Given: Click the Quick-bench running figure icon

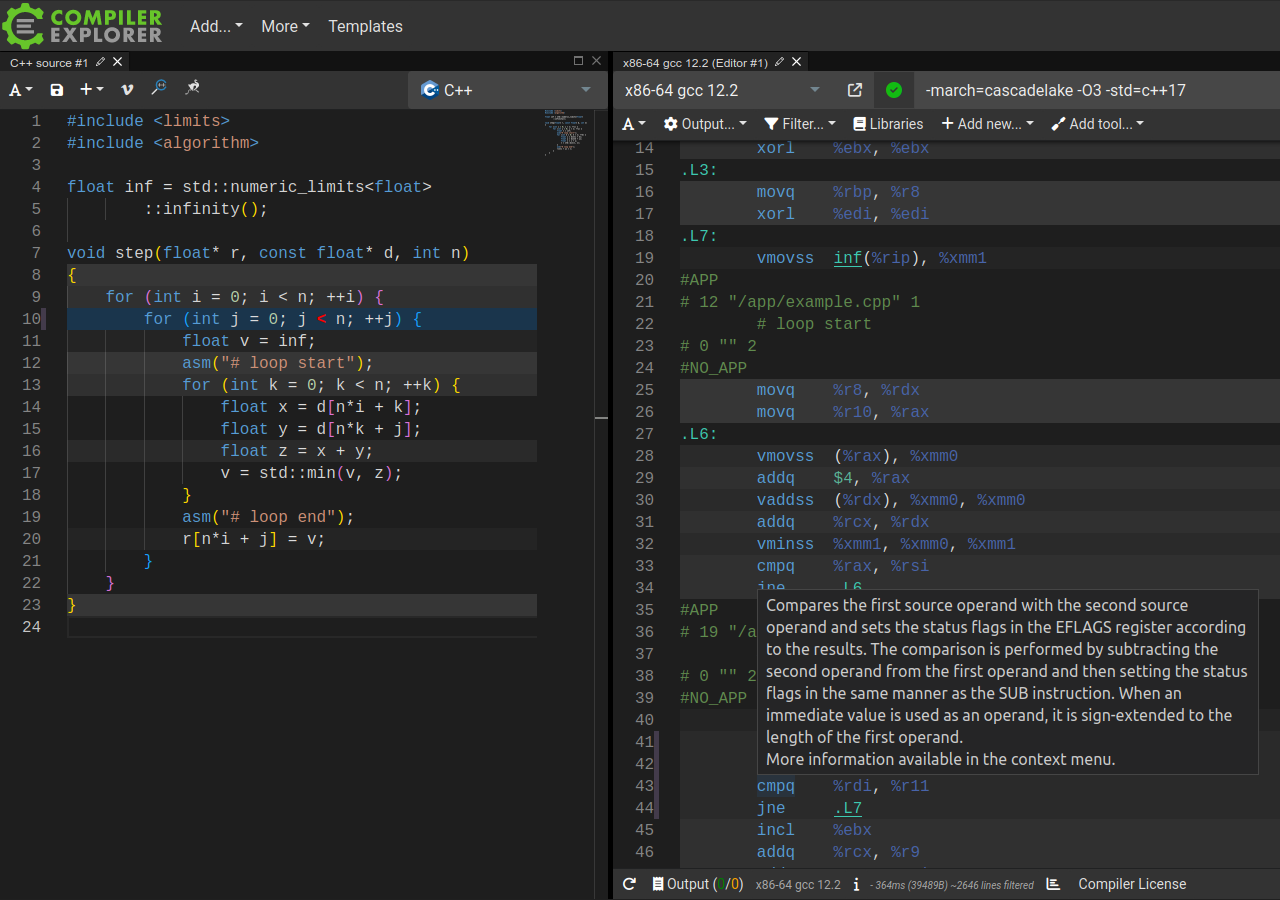Looking at the screenshot, I should pyautogui.click(x=192, y=89).
